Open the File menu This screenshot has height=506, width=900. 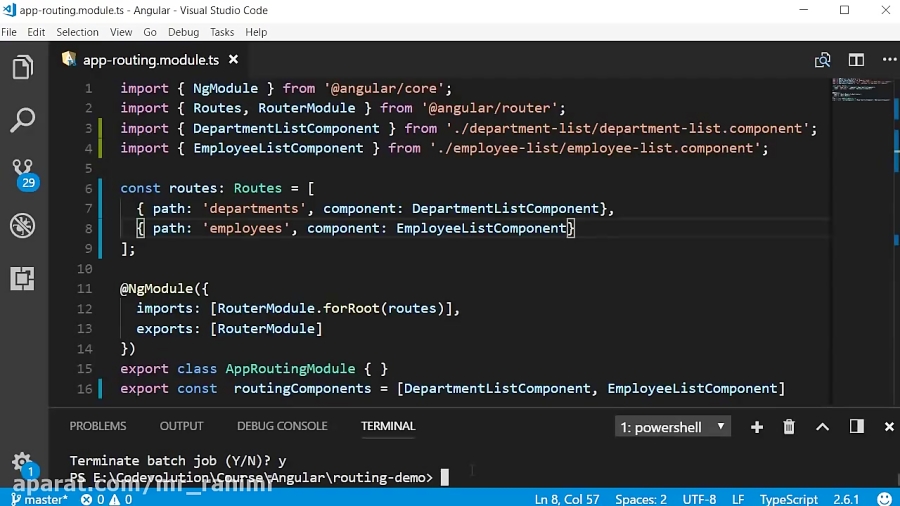[x=9, y=32]
